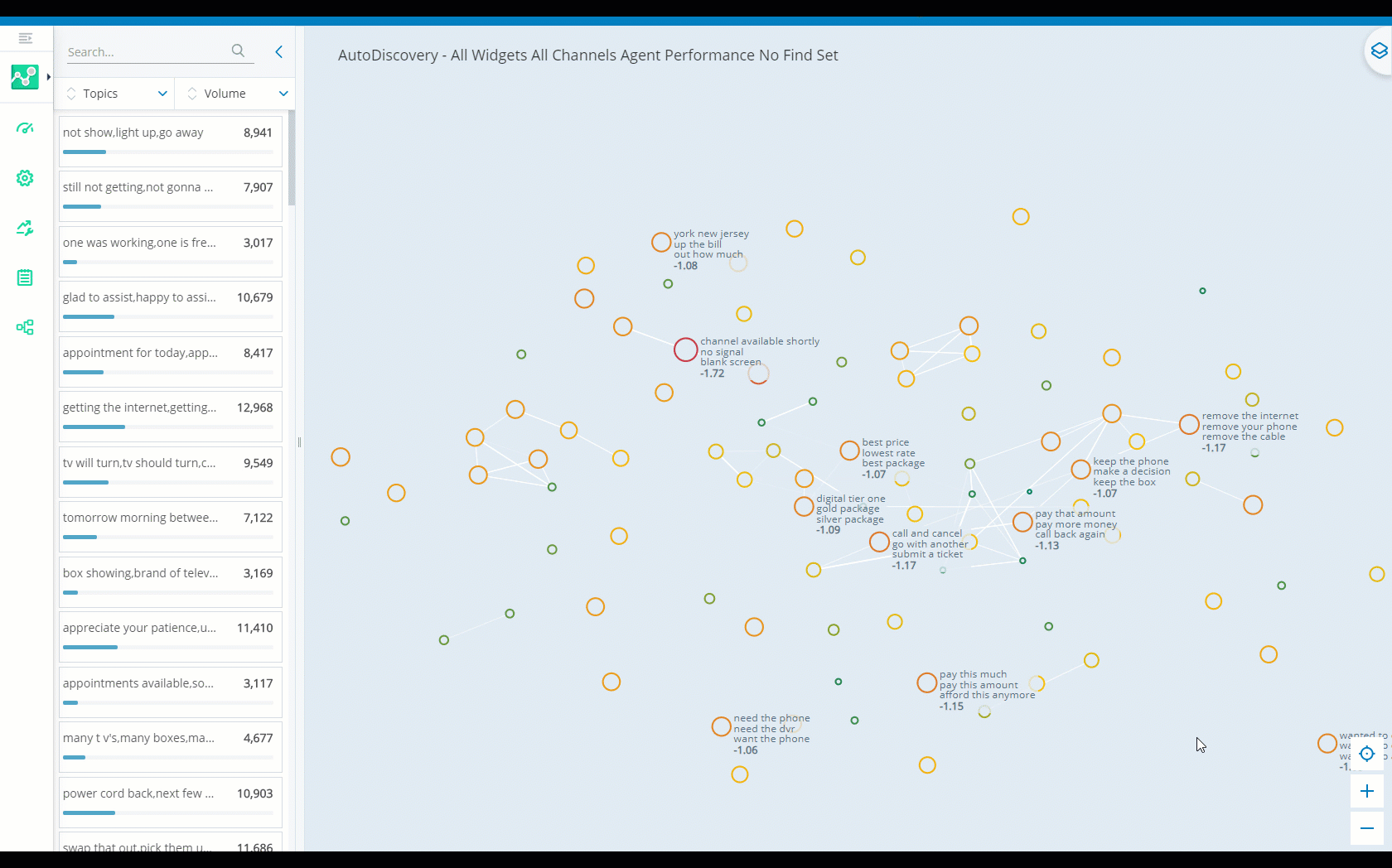The width and height of the screenshot is (1392, 868).
Task: Select topic 'one was working,one is fre...'
Action: (171, 252)
